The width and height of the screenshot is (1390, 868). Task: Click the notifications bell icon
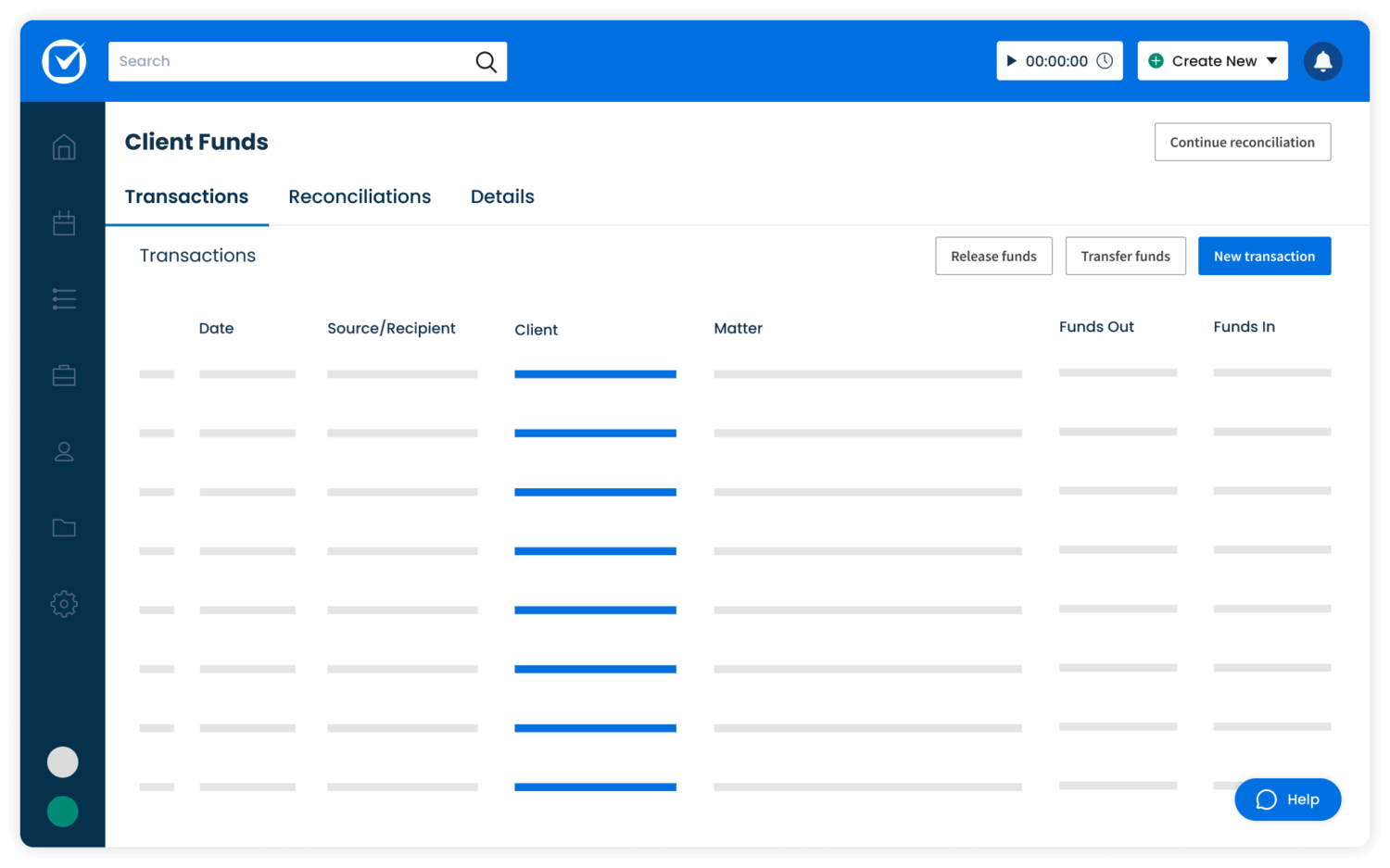(x=1322, y=61)
